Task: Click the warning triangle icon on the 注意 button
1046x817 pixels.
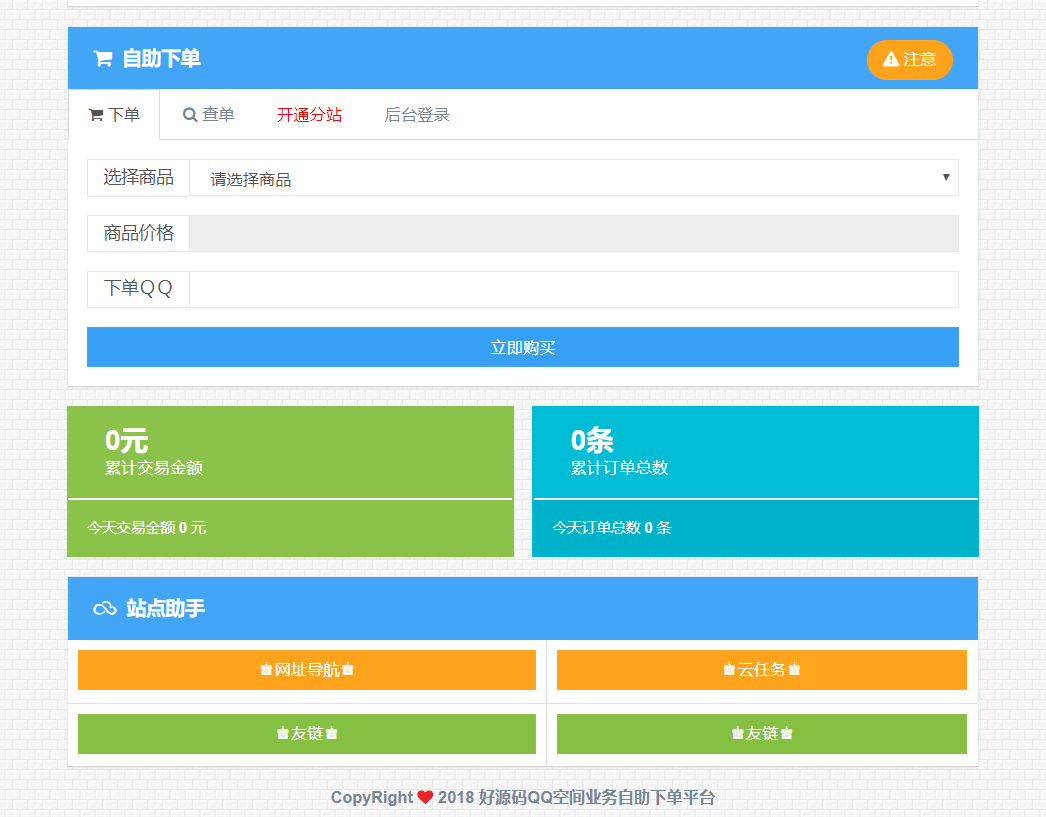Action: click(x=889, y=60)
